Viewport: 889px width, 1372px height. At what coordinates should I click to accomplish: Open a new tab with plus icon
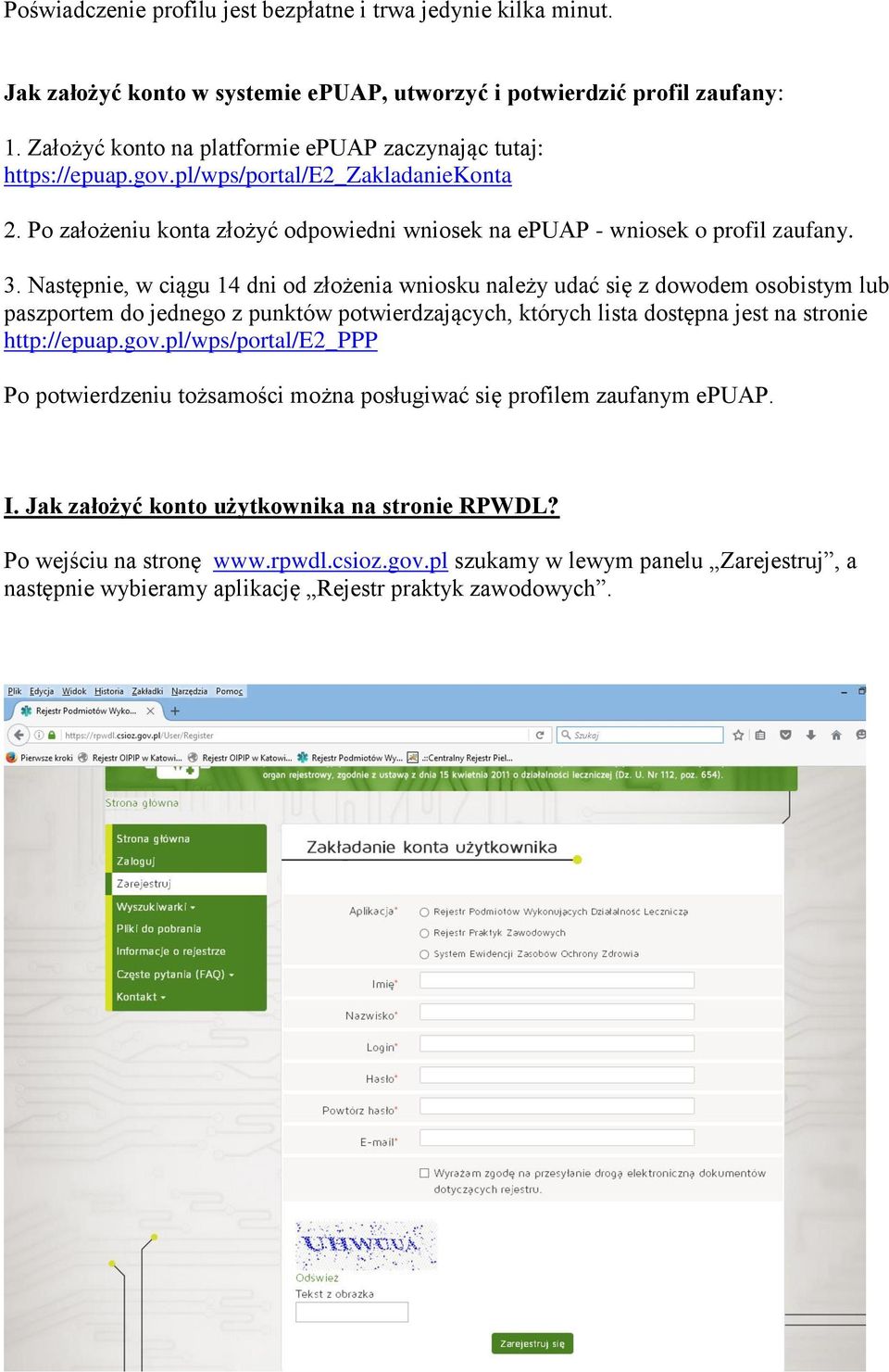tap(175, 711)
